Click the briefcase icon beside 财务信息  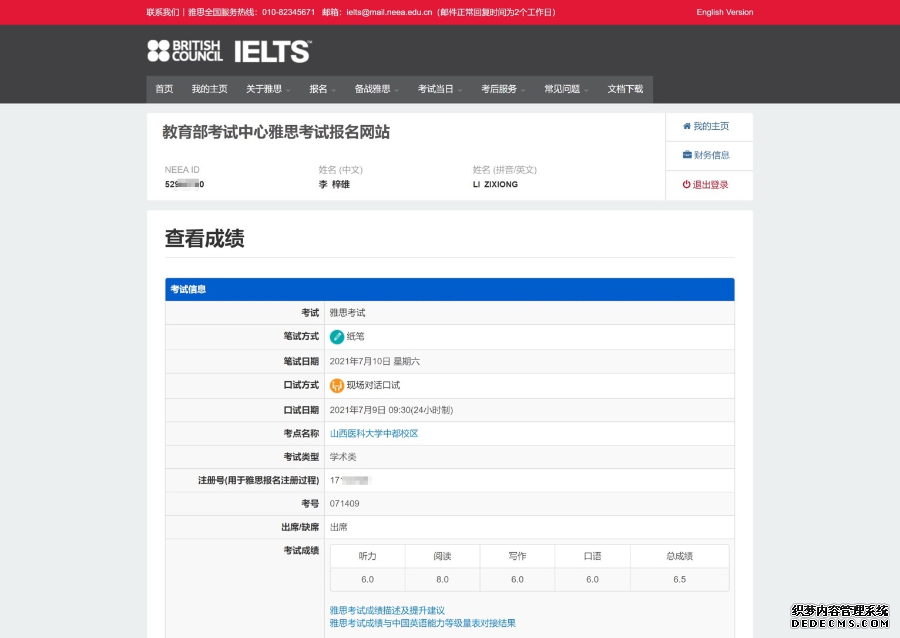687,155
